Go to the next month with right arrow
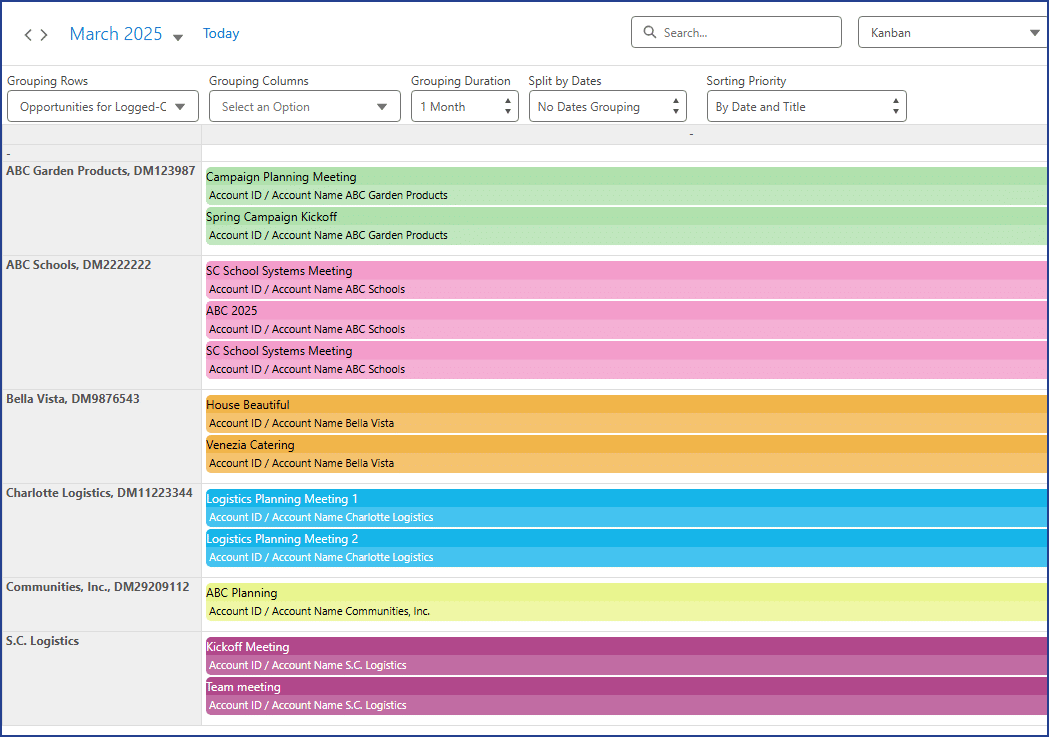1049x737 pixels. point(44,35)
